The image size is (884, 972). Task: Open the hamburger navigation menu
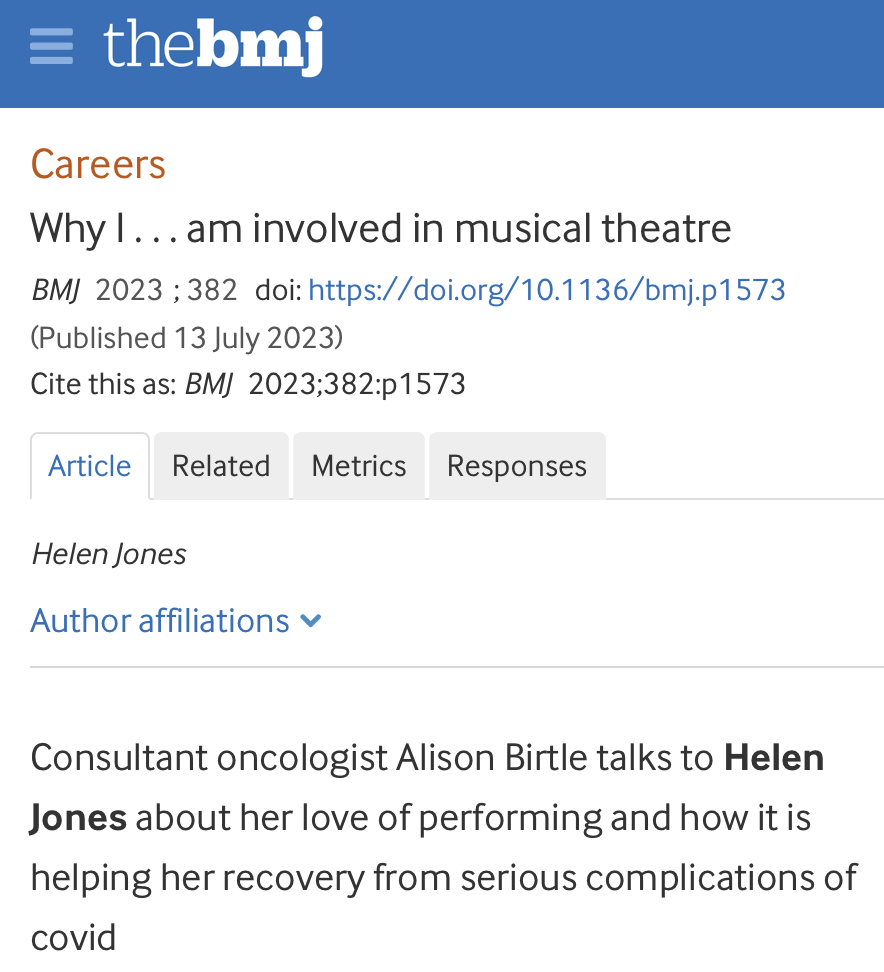(x=51, y=46)
